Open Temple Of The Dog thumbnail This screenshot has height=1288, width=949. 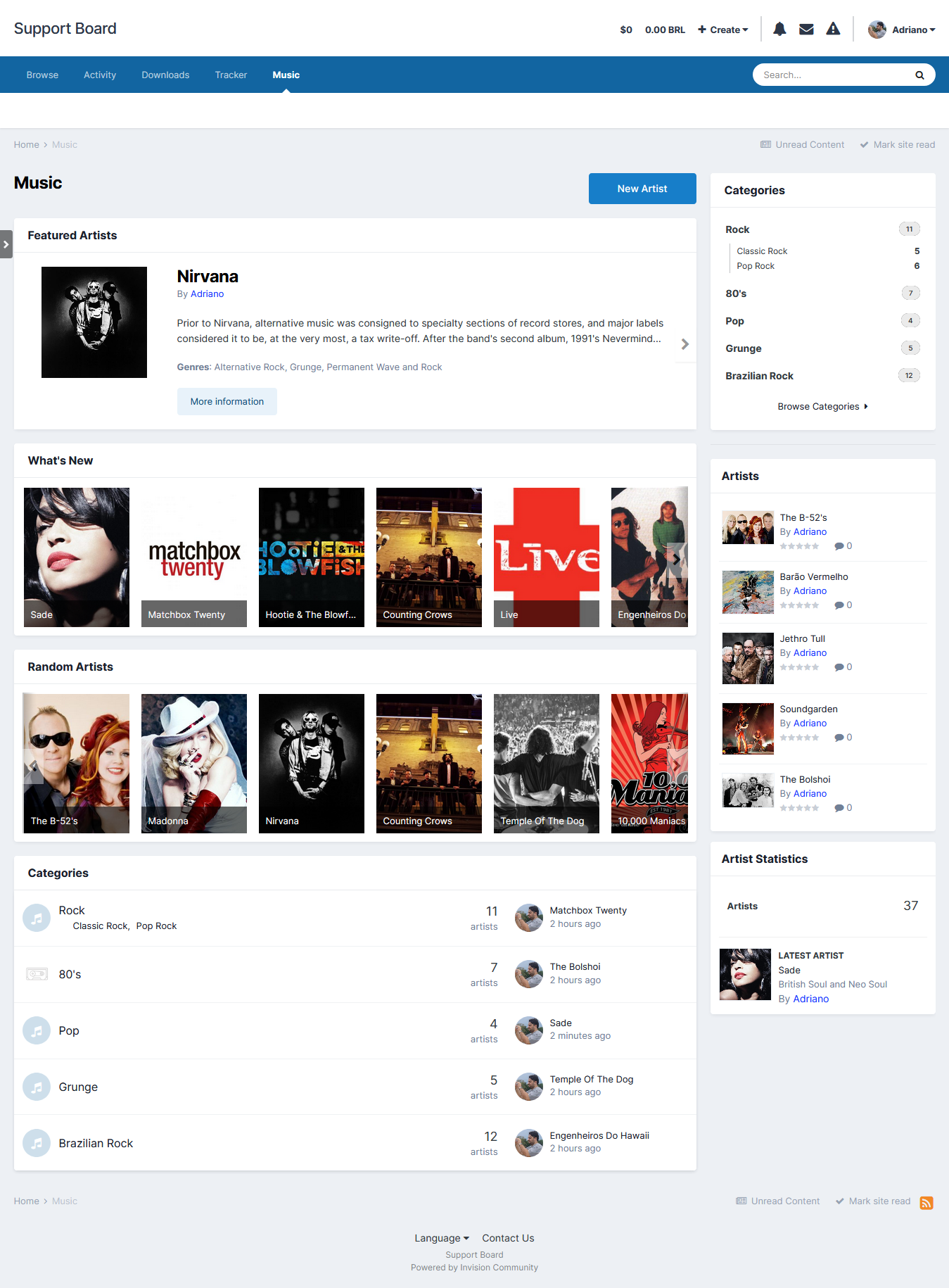[547, 764]
